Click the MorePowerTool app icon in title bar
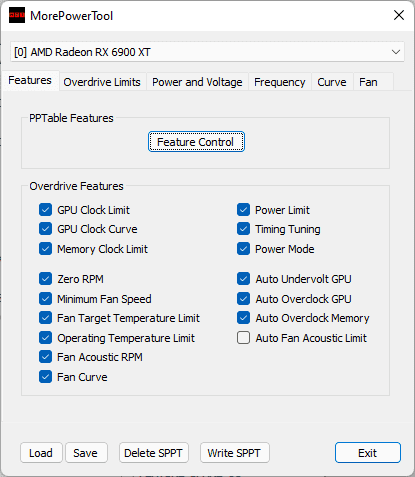This screenshot has width=415, height=477. [x=17, y=15]
